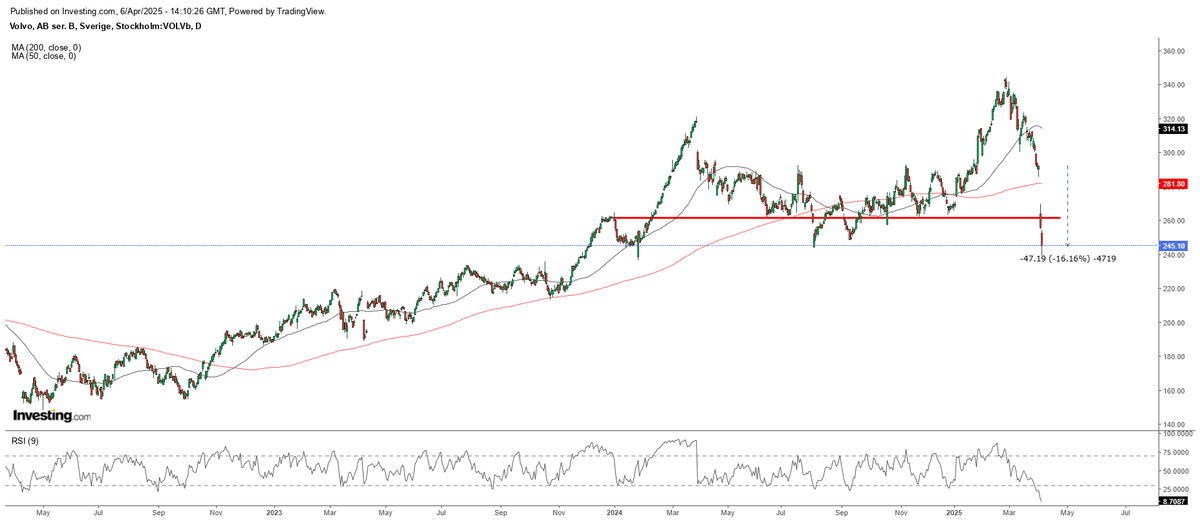1200x521 pixels.
Task: Click the 300.00 price axis label
Action: coord(1173,153)
